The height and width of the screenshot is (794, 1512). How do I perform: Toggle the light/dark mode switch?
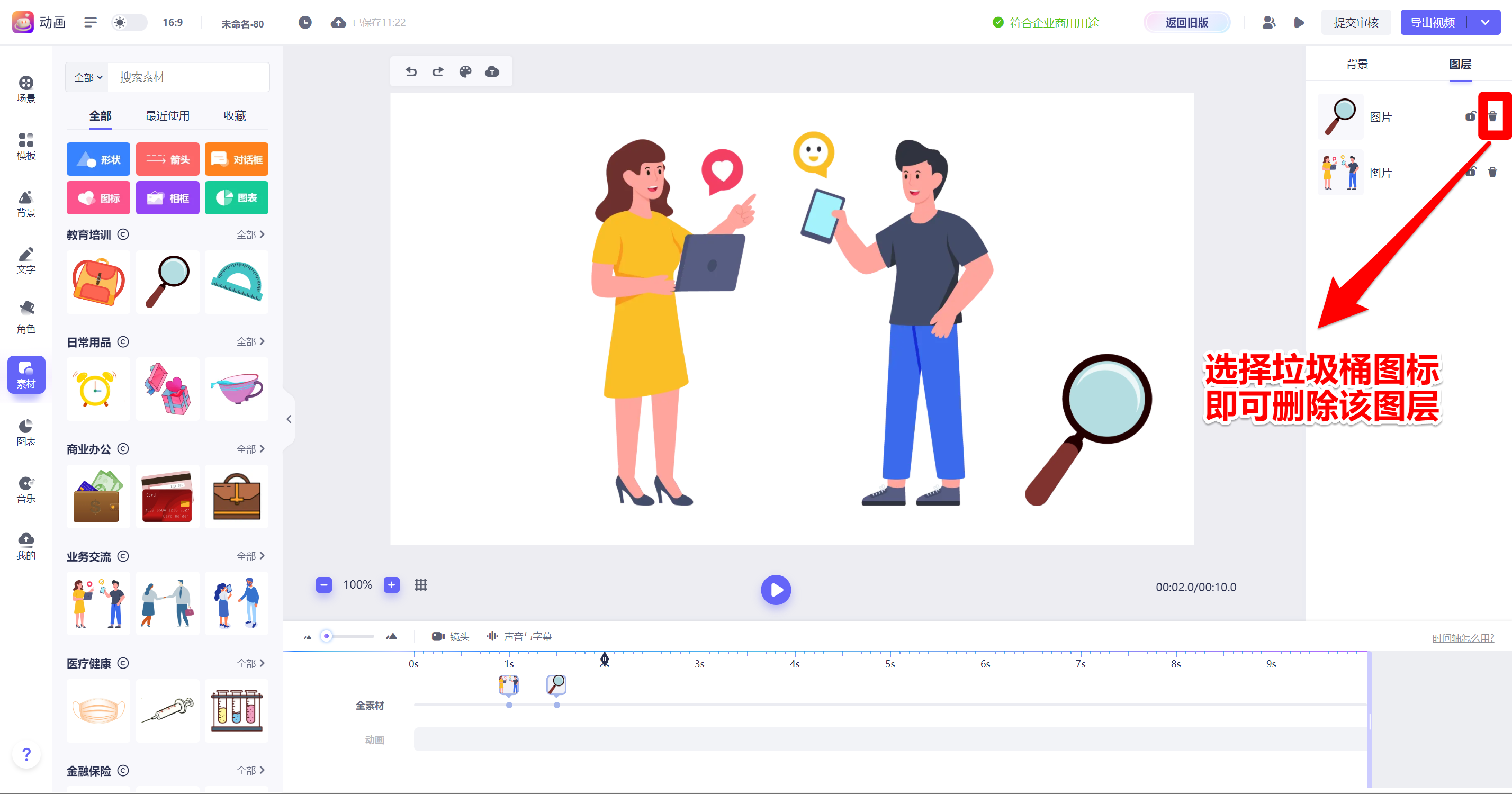[x=129, y=22]
